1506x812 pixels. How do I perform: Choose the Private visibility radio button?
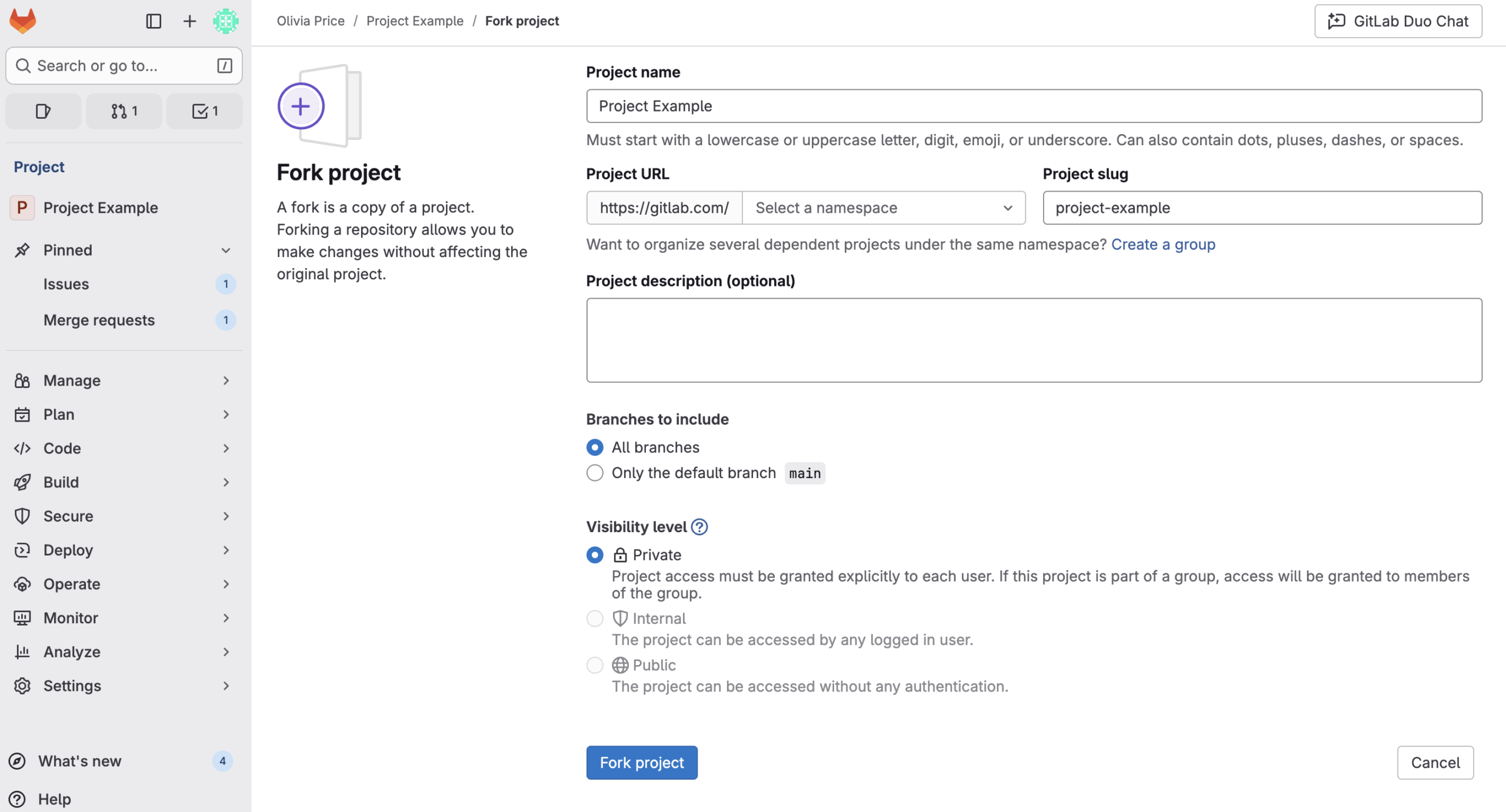(x=595, y=555)
